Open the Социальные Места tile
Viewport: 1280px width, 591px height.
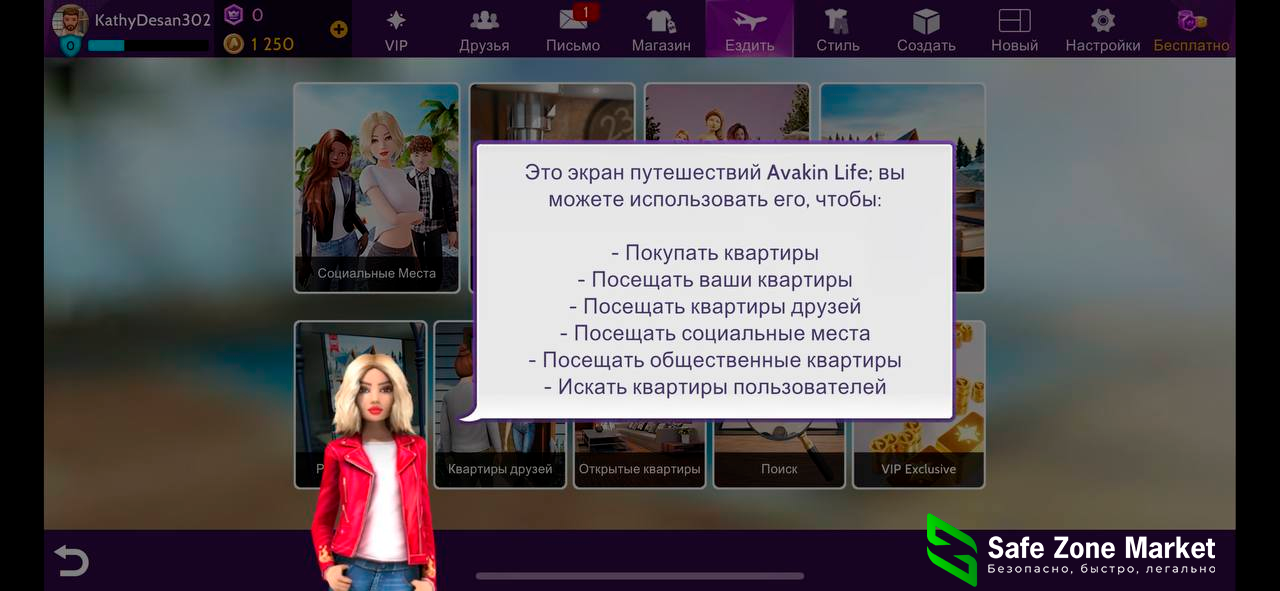click(x=376, y=188)
